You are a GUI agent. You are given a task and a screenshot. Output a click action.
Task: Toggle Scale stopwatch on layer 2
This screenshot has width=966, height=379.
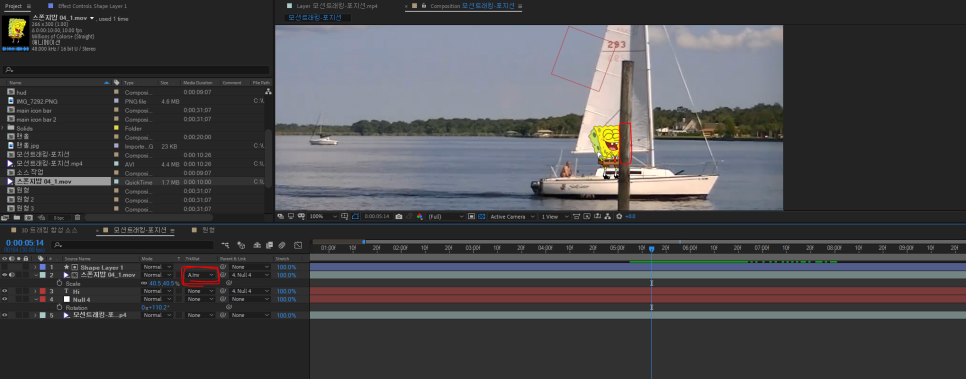60,283
